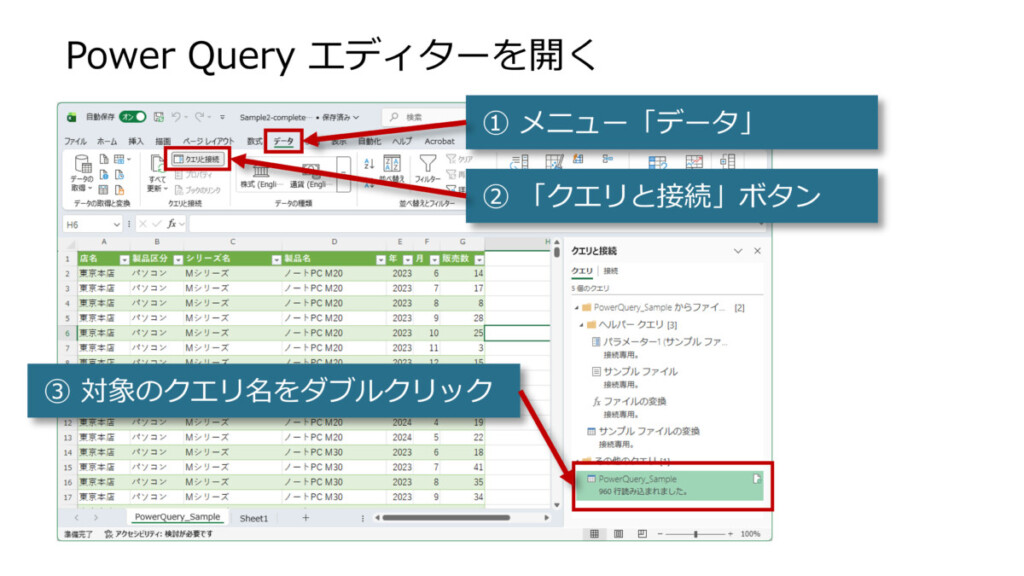Image resolution: width=1024 pixels, height=576 pixels.
Task: Switch to Page Layout view in status bar
Action: pos(617,534)
